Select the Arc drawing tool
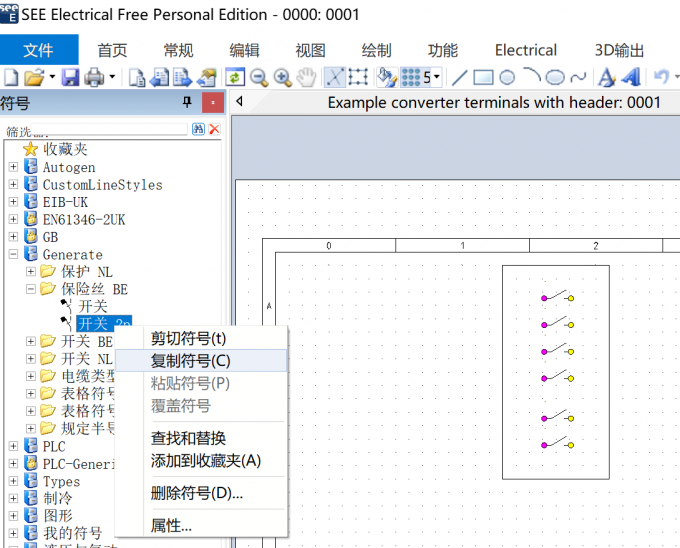The height and width of the screenshot is (548, 680). coord(531,75)
